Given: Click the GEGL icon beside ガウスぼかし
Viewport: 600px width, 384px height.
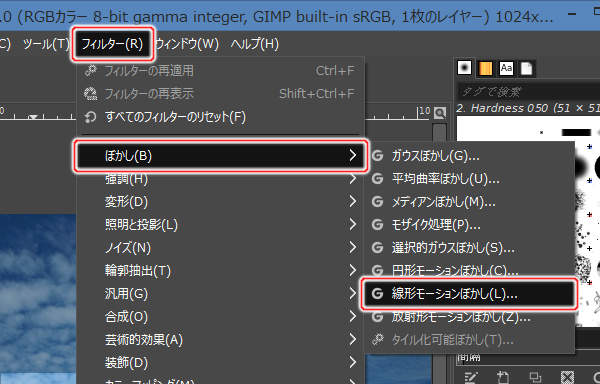Looking at the screenshot, I should pos(377,156).
